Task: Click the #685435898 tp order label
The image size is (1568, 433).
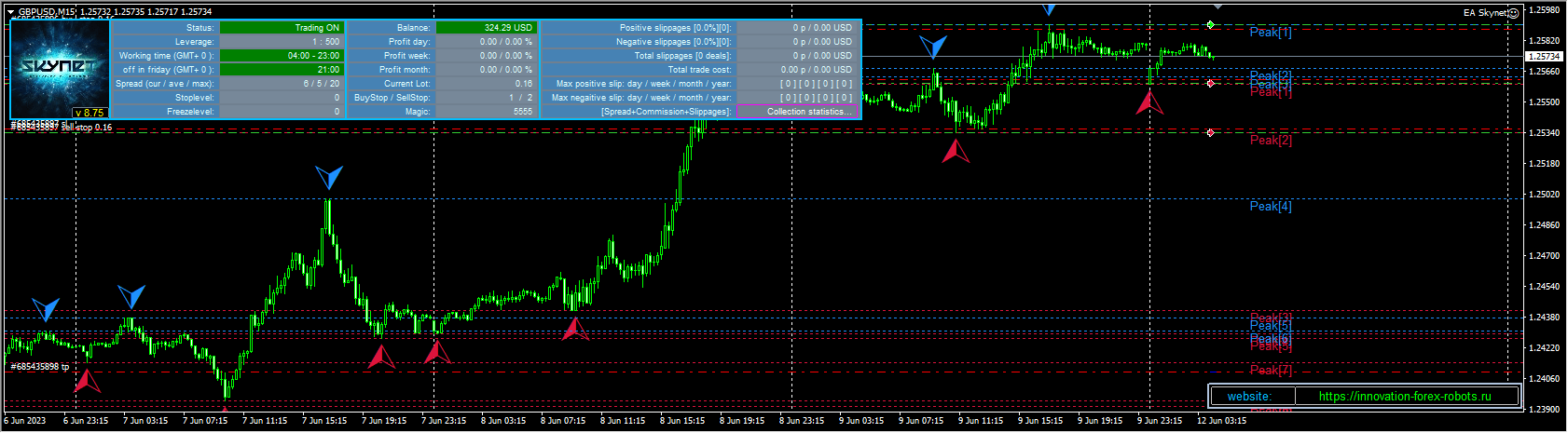Action: coord(39,367)
